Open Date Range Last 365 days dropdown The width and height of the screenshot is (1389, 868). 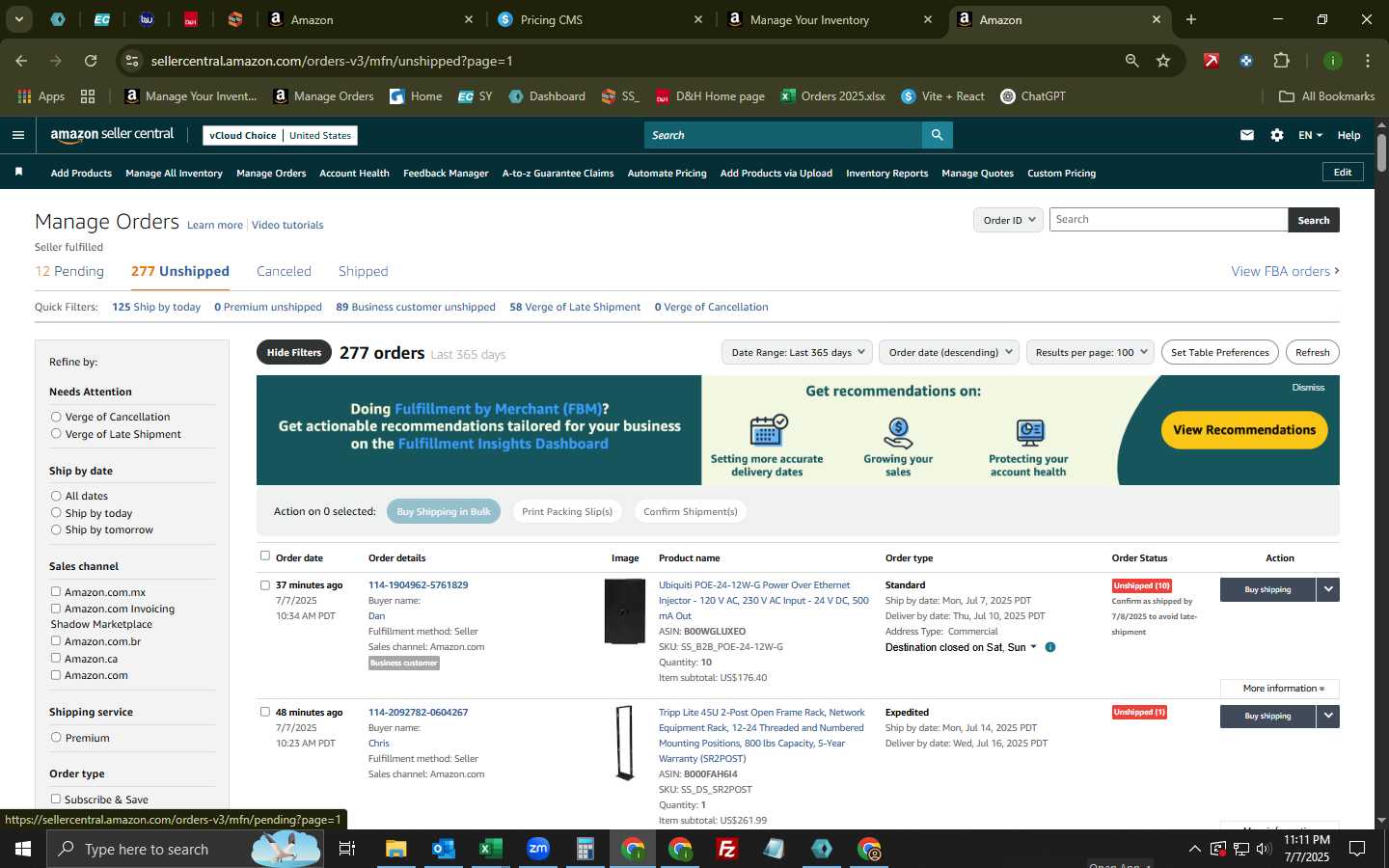pos(797,352)
